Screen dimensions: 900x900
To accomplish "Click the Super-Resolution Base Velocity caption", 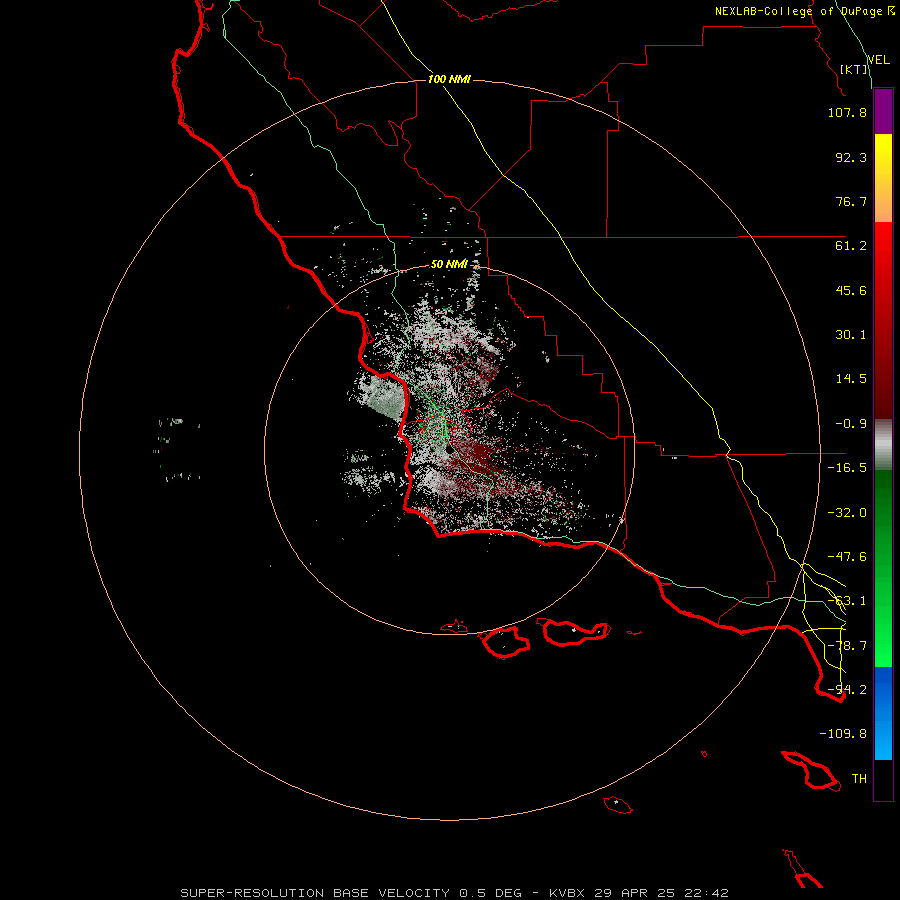I will tap(454, 893).
